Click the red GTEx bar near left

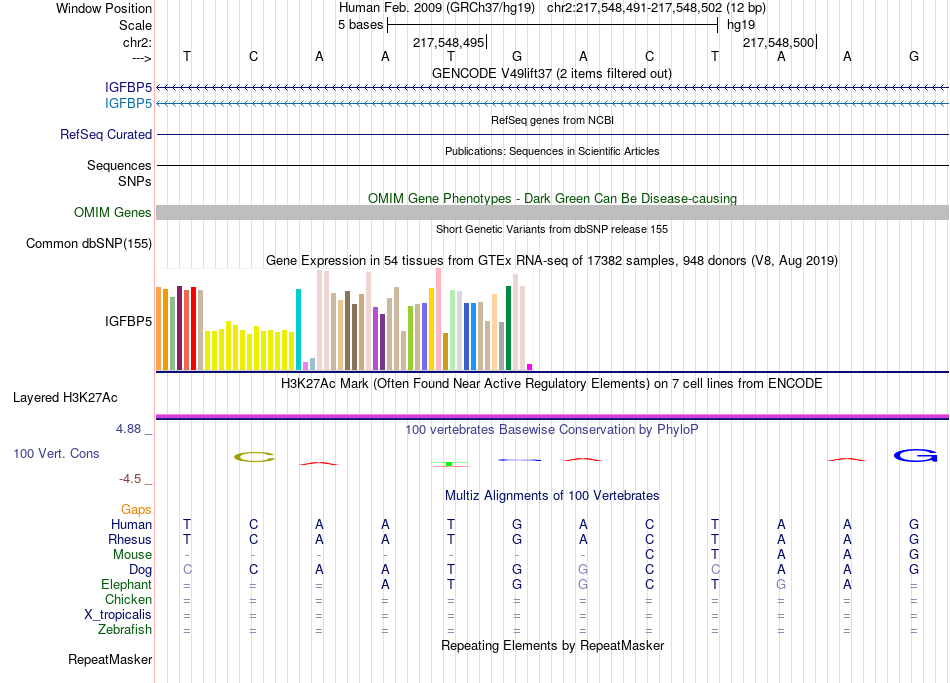193,328
